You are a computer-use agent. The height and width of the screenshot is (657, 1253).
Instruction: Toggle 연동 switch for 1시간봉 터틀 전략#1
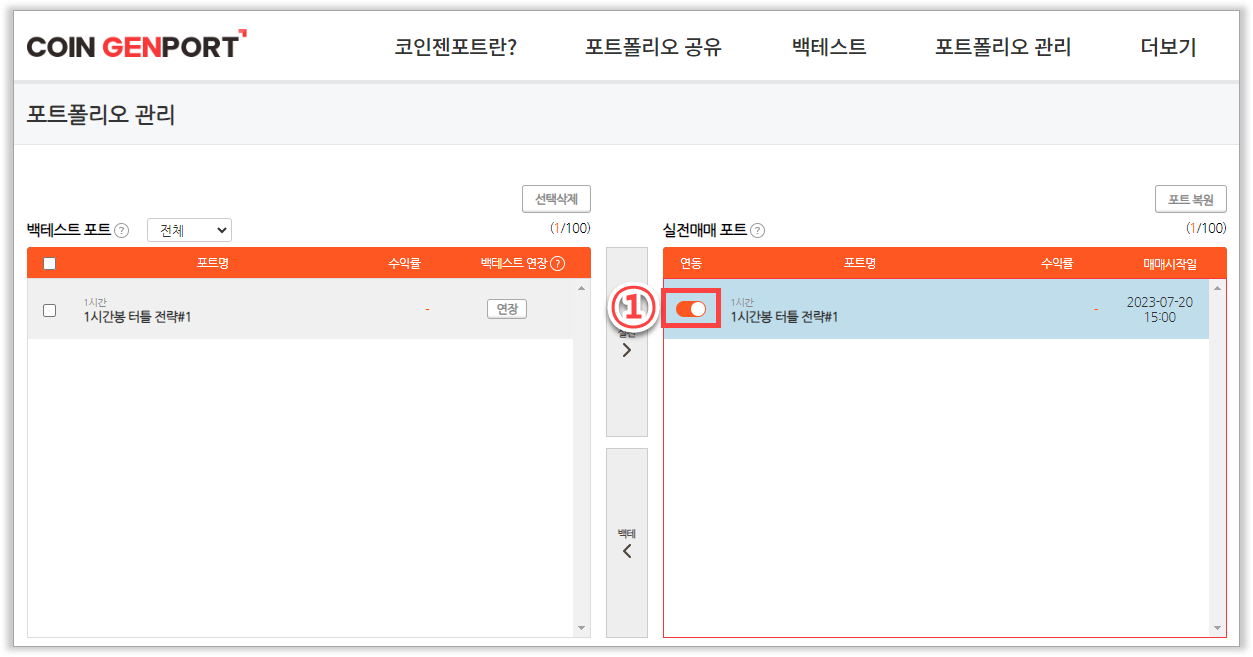point(691,309)
